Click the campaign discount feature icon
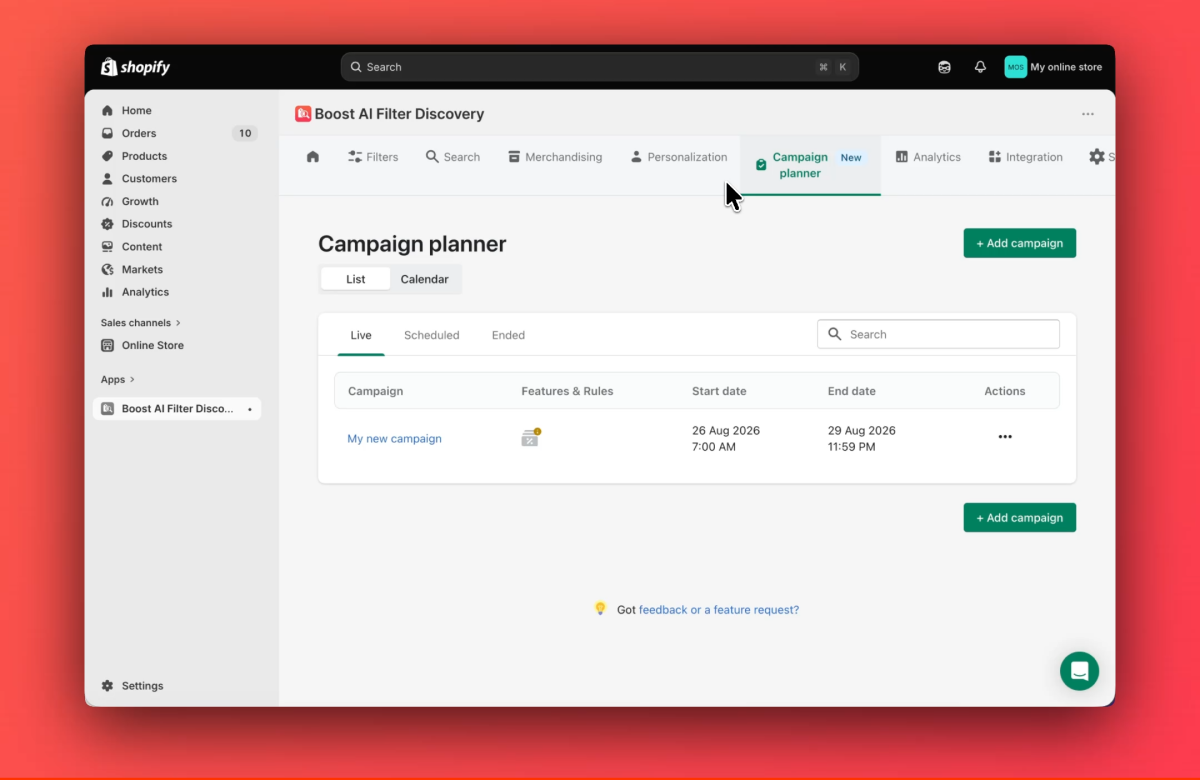This screenshot has height=780, width=1200. (x=530, y=437)
